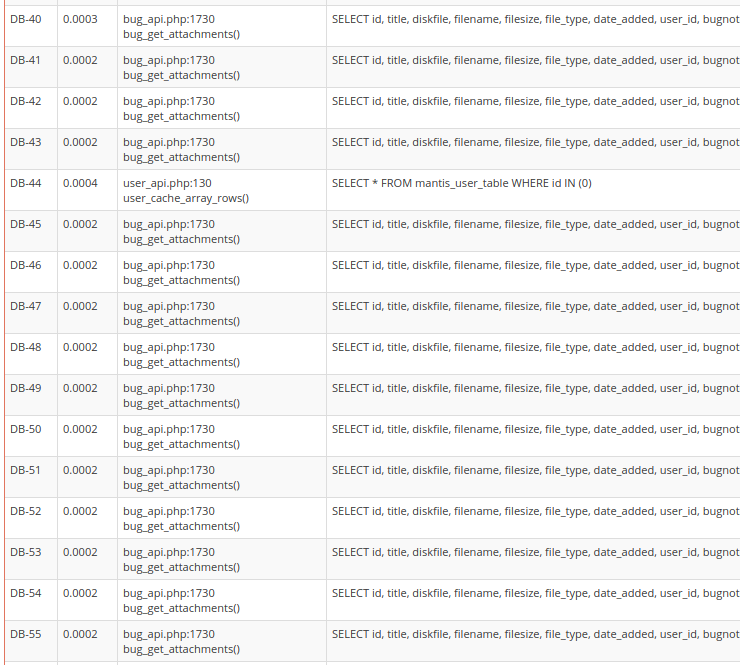Image resolution: width=740 pixels, height=665 pixels.
Task: Select the bug_api.php:1730 caller in row DB-43
Action: [168, 142]
